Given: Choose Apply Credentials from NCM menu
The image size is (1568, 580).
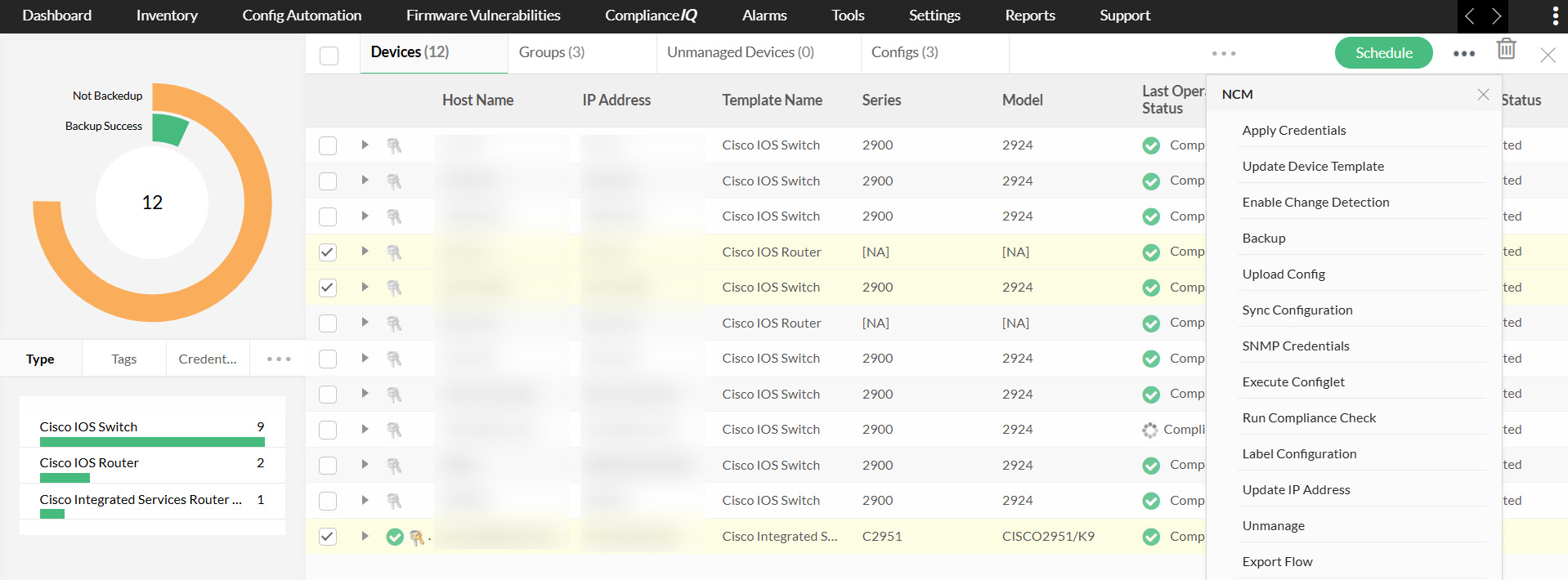Looking at the screenshot, I should pyautogui.click(x=1294, y=131).
